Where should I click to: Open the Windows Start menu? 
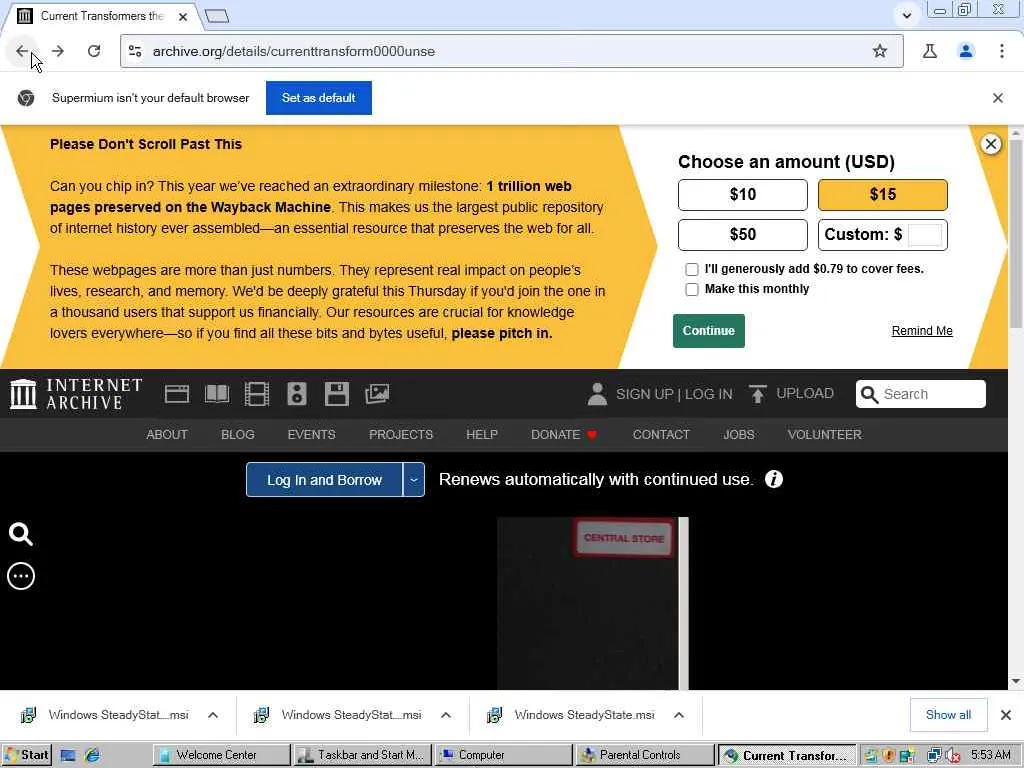tap(26, 755)
